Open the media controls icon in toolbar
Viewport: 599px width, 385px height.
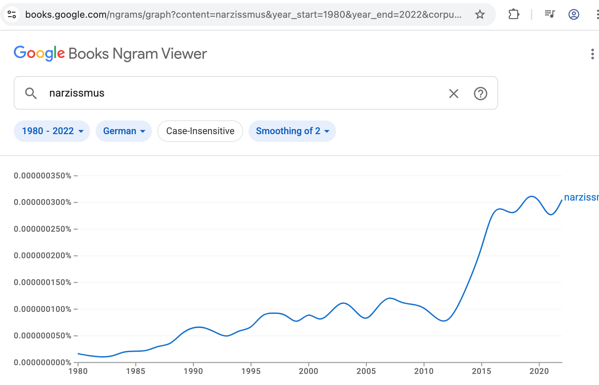pos(549,15)
